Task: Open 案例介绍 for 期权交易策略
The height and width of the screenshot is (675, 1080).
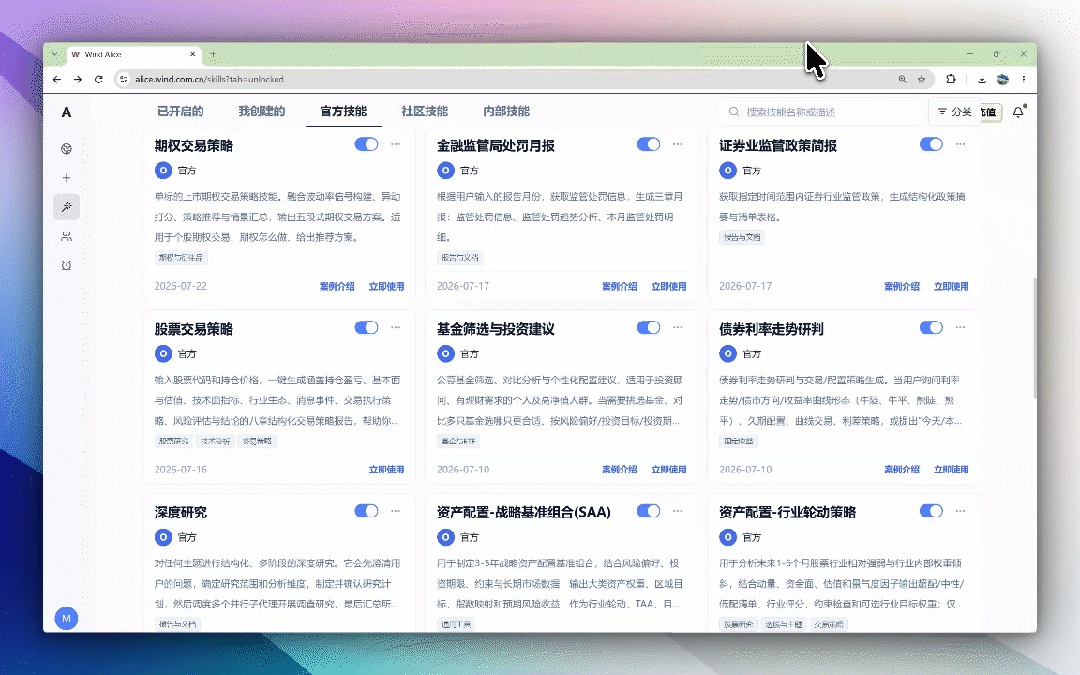Action: click(x=337, y=287)
